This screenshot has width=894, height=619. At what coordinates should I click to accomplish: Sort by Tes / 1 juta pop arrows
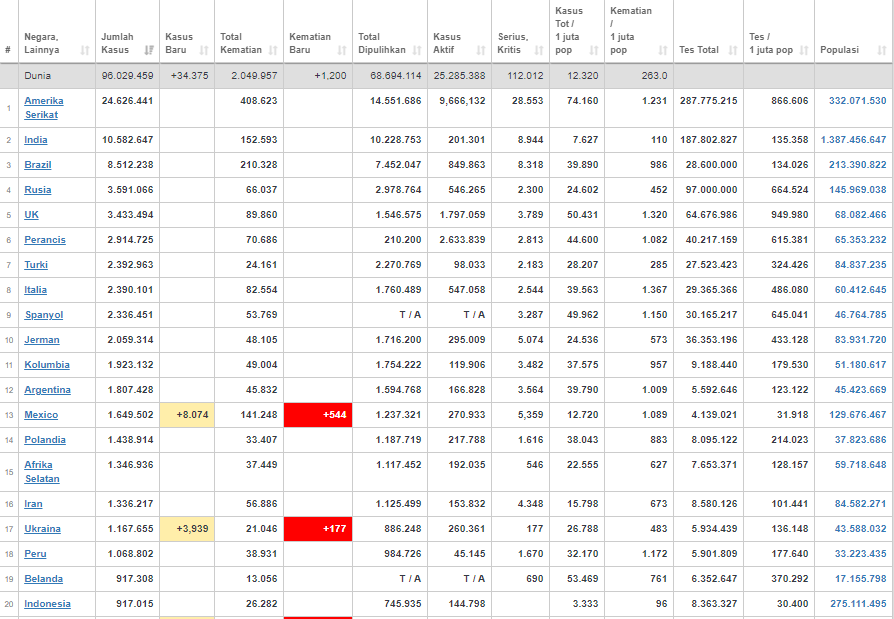(804, 50)
